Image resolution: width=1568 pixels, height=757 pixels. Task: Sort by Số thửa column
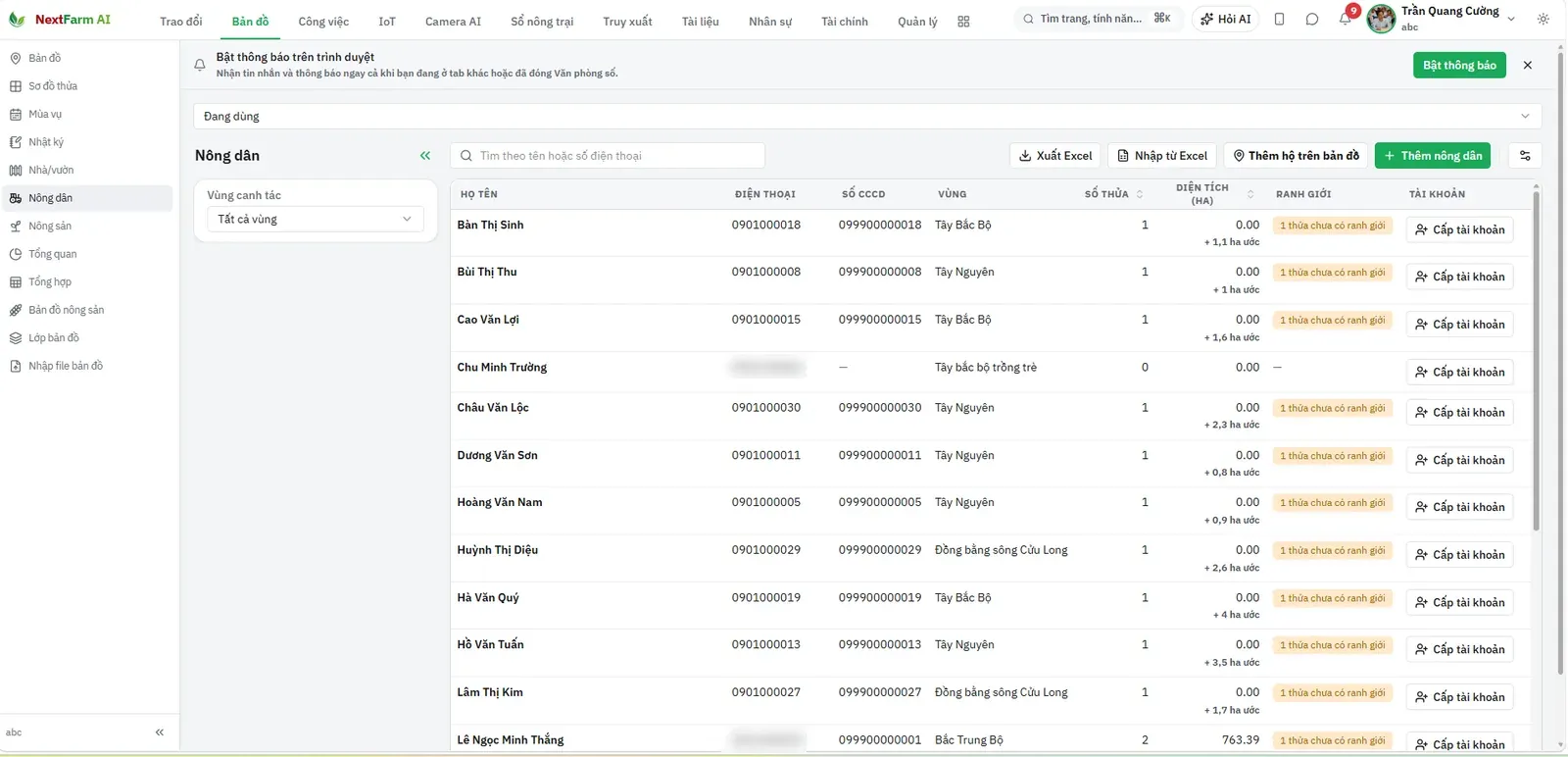(1113, 194)
